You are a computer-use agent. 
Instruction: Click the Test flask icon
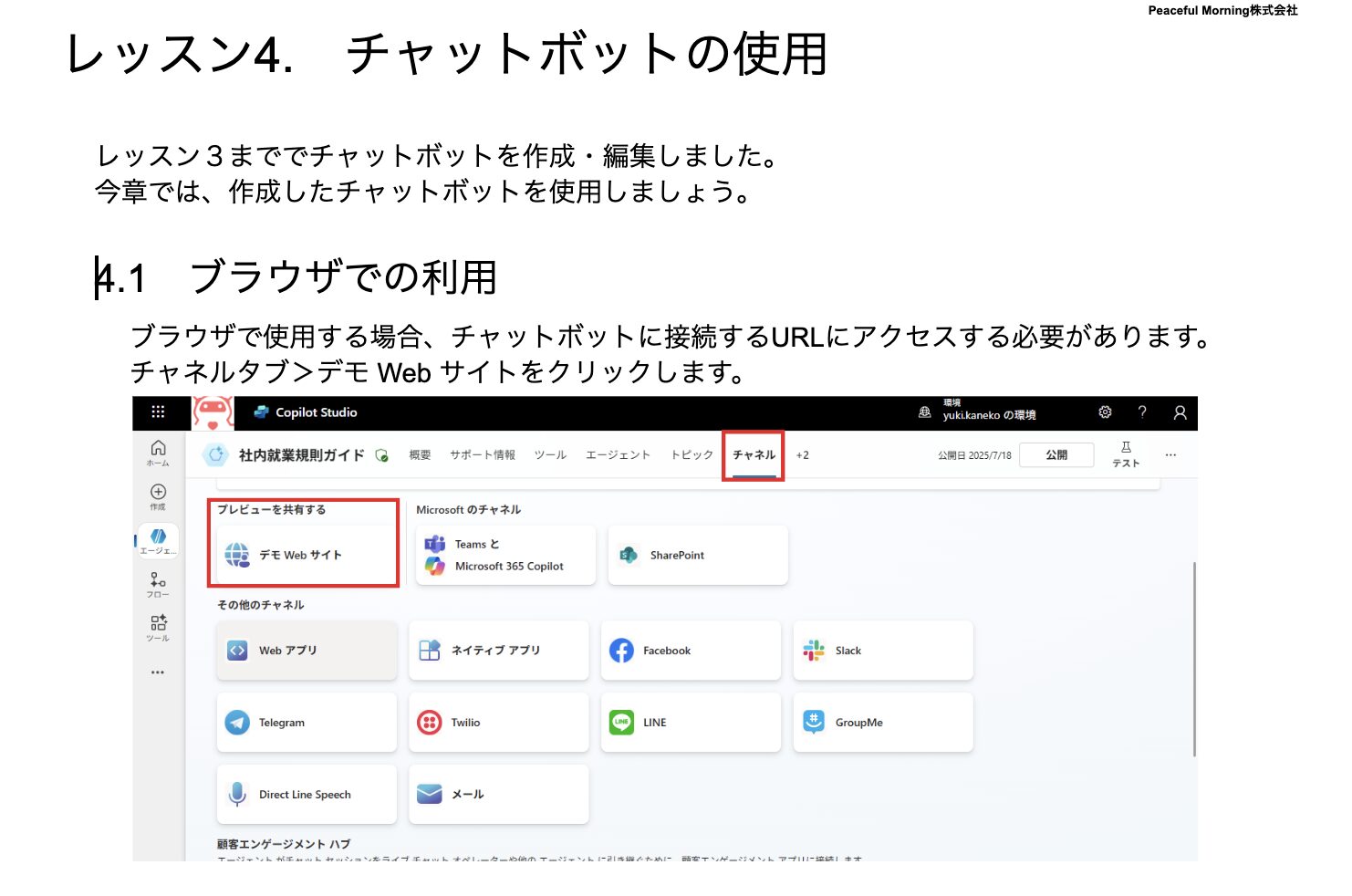tap(1126, 453)
